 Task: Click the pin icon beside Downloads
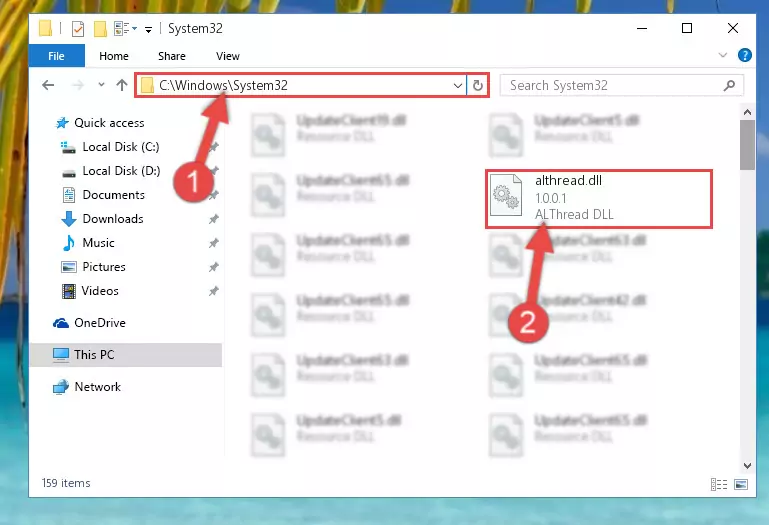[x=213, y=219]
